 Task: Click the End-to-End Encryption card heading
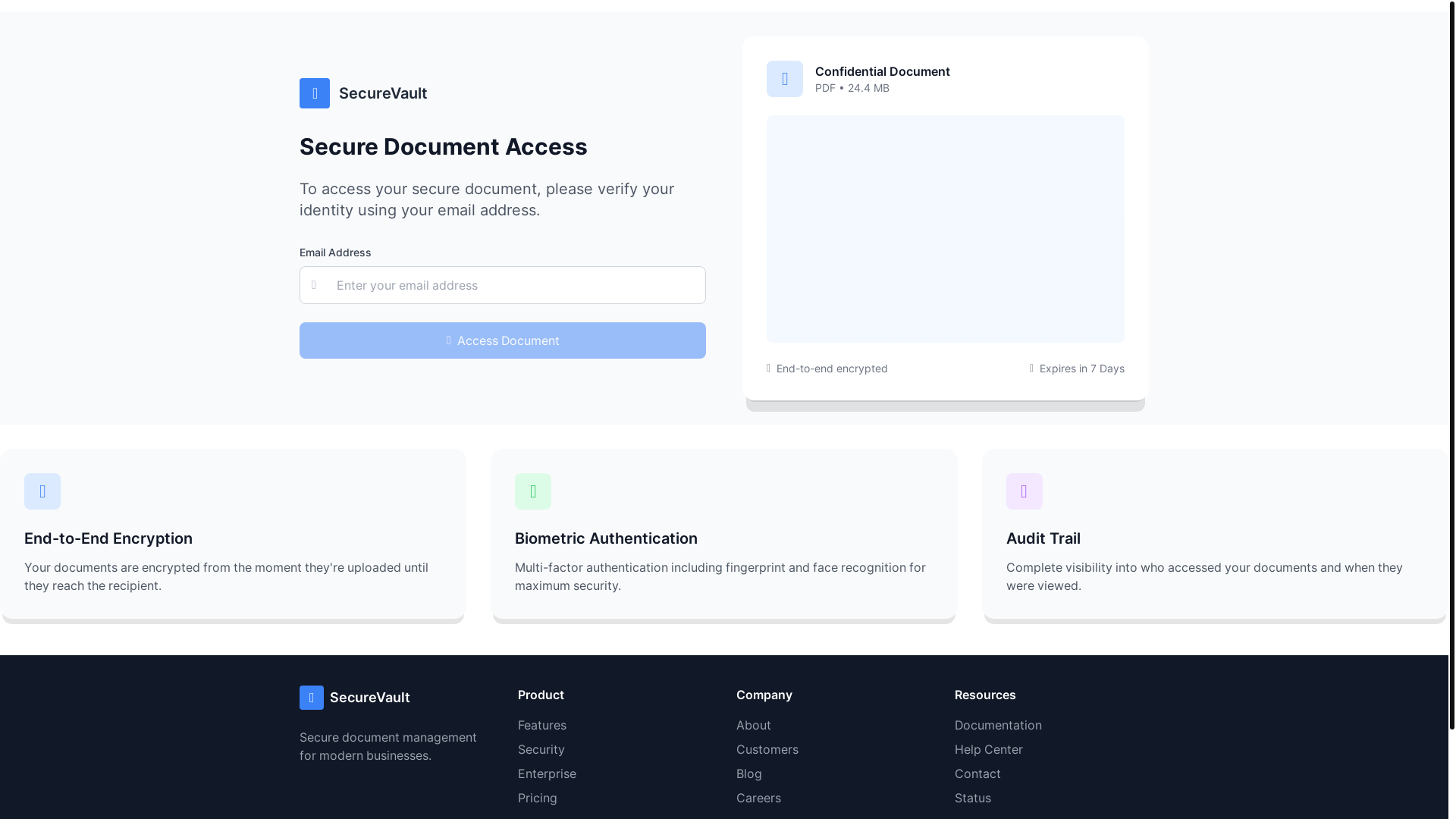pos(108,538)
